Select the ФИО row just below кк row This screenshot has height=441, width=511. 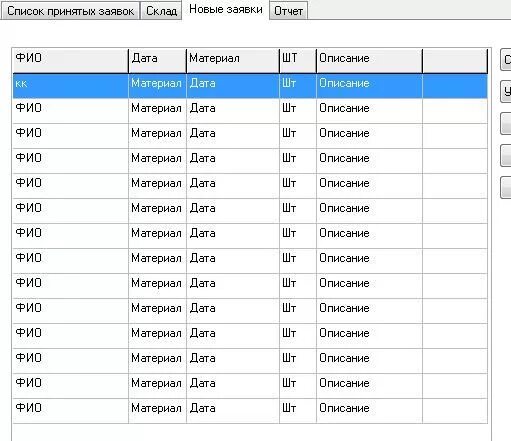250,111
